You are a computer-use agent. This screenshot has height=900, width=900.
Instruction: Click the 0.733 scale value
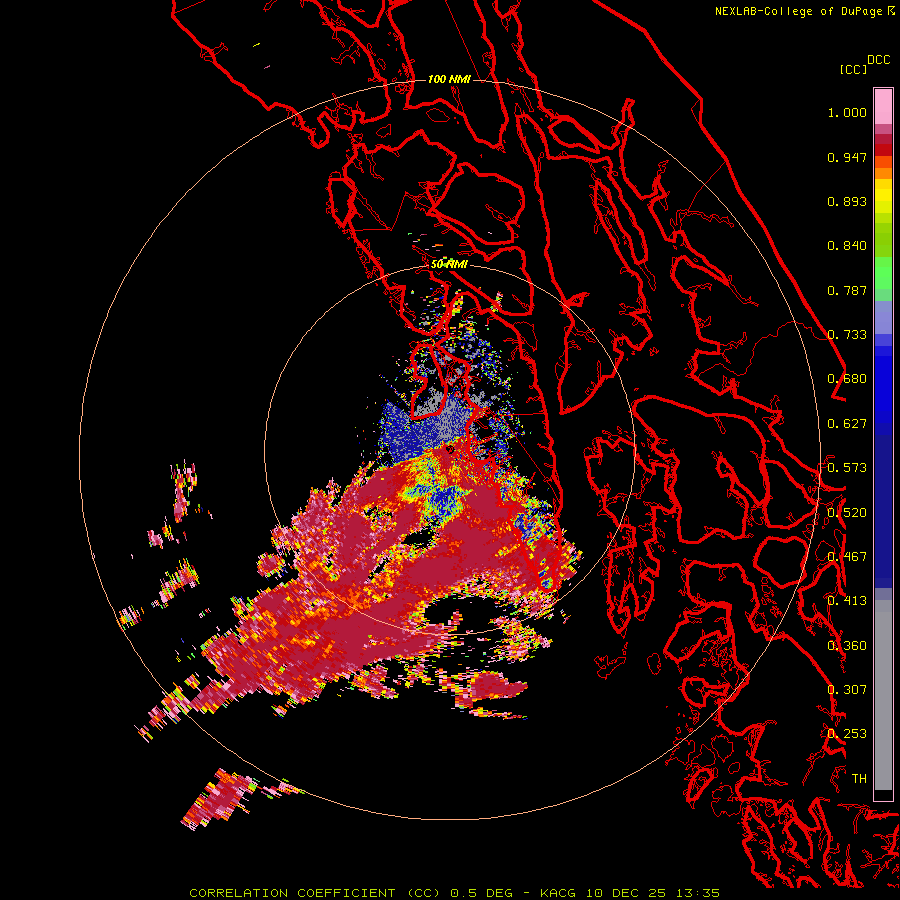[x=847, y=335]
